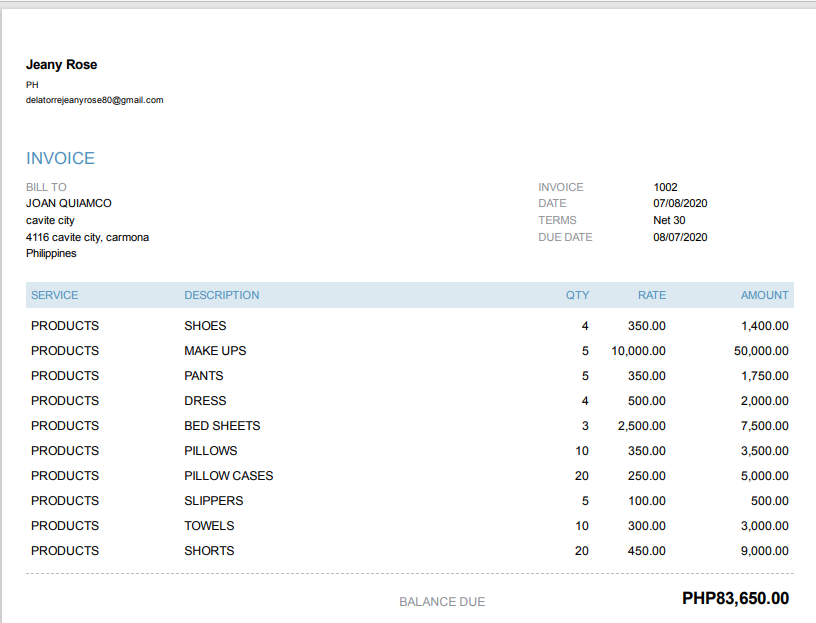Screen dimensions: 816x623
Task: Click PRODUCTS in the SLIPPERS row
Action: click(65, 501)
